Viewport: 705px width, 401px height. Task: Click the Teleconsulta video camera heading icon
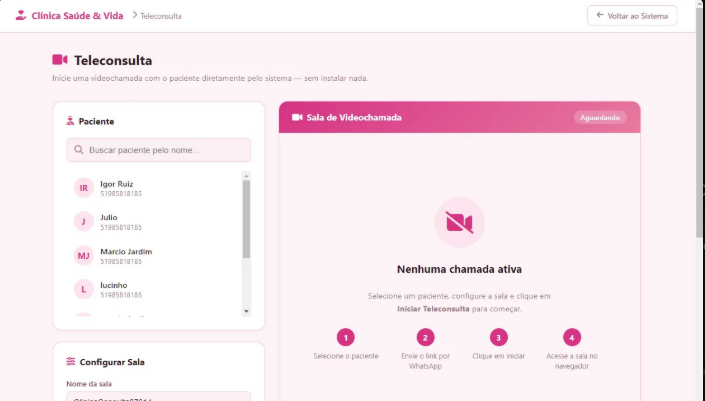tap(60, 59)
